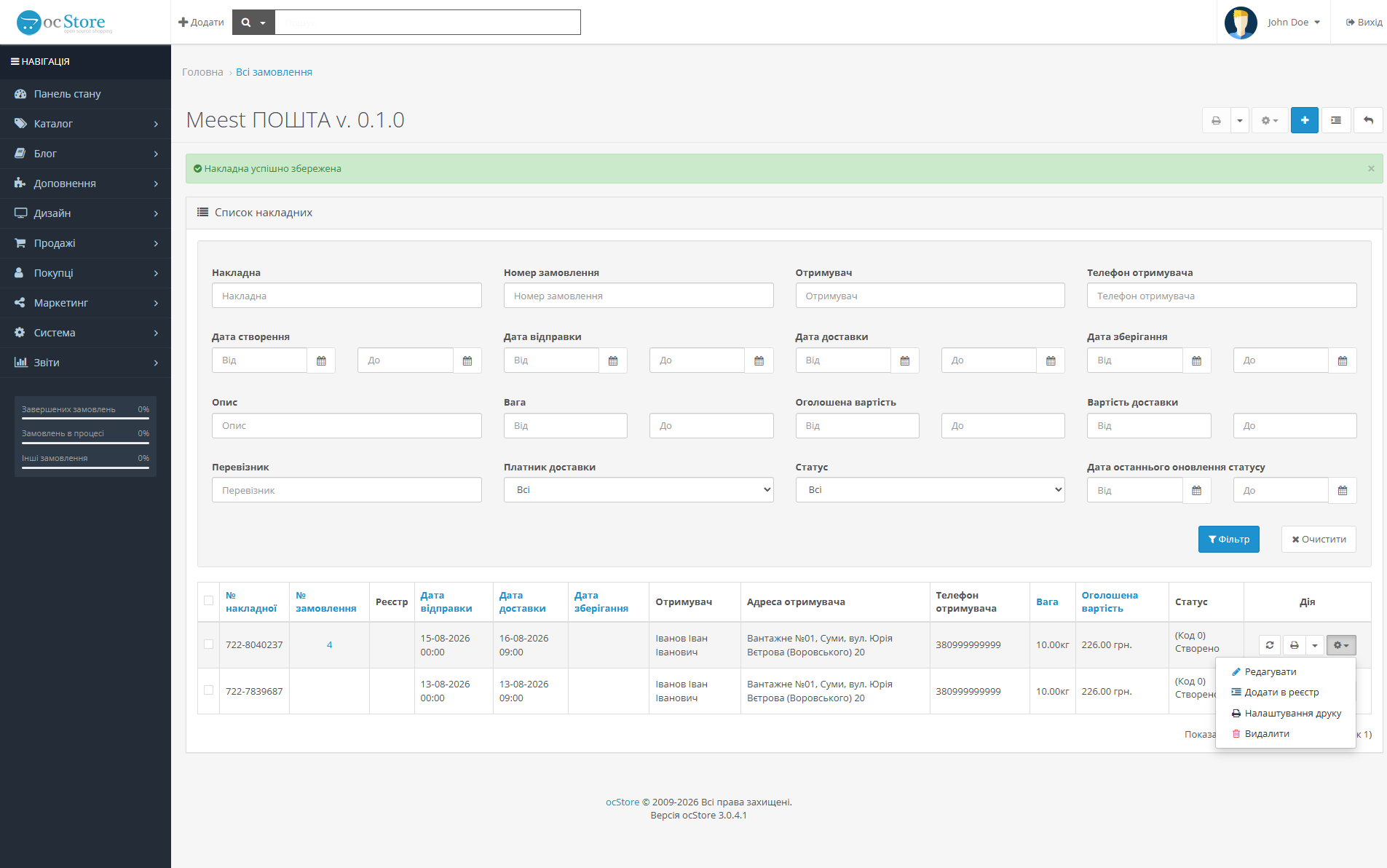Choose Видалити from the actions menu
1387x868 pixels.
click(1285, 734)
